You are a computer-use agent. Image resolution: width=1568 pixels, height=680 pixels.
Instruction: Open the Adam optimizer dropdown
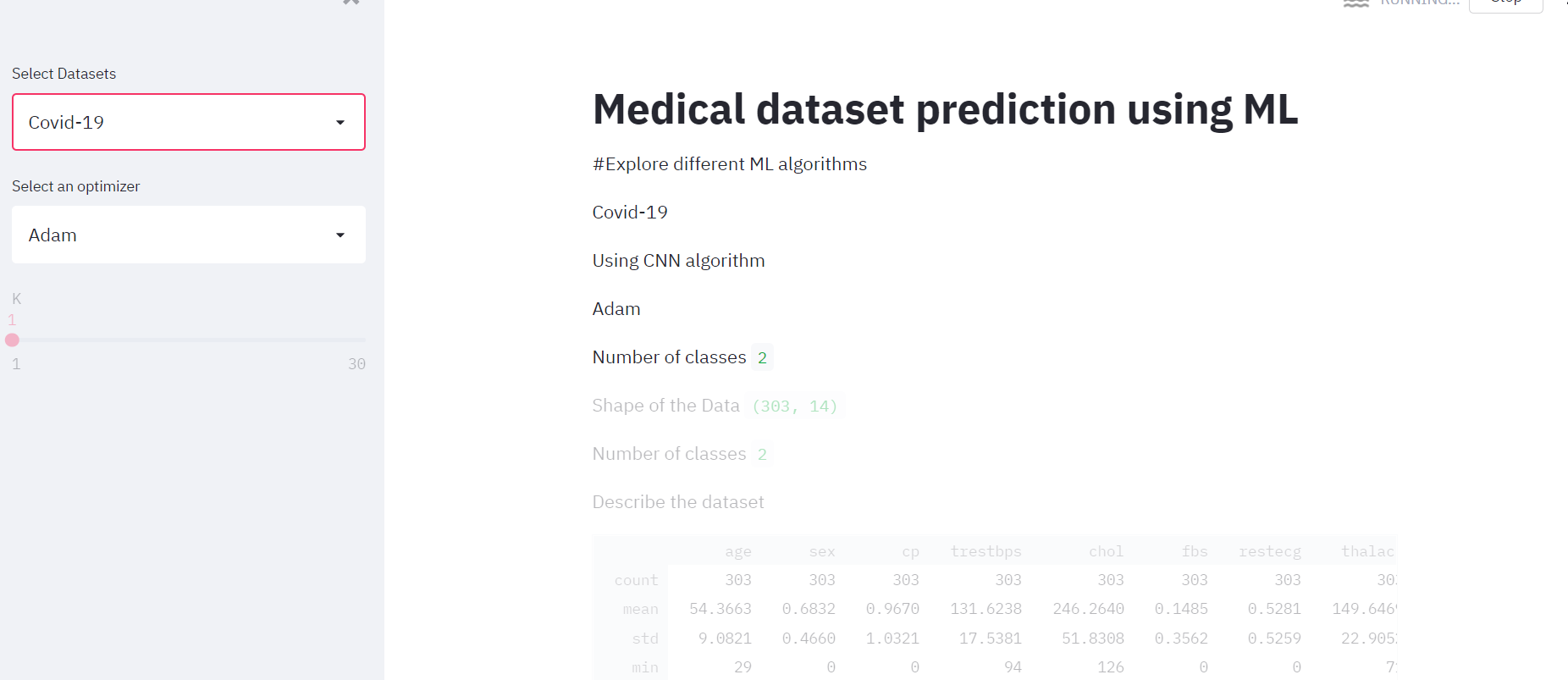click(189, 235)
